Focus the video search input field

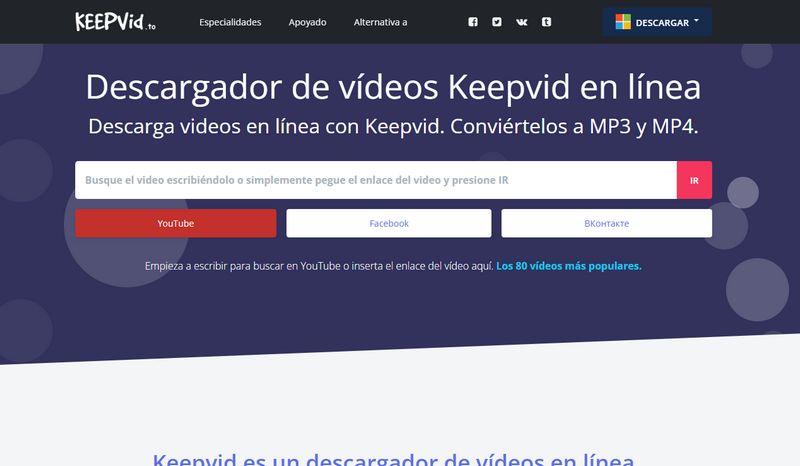[376, 180]
